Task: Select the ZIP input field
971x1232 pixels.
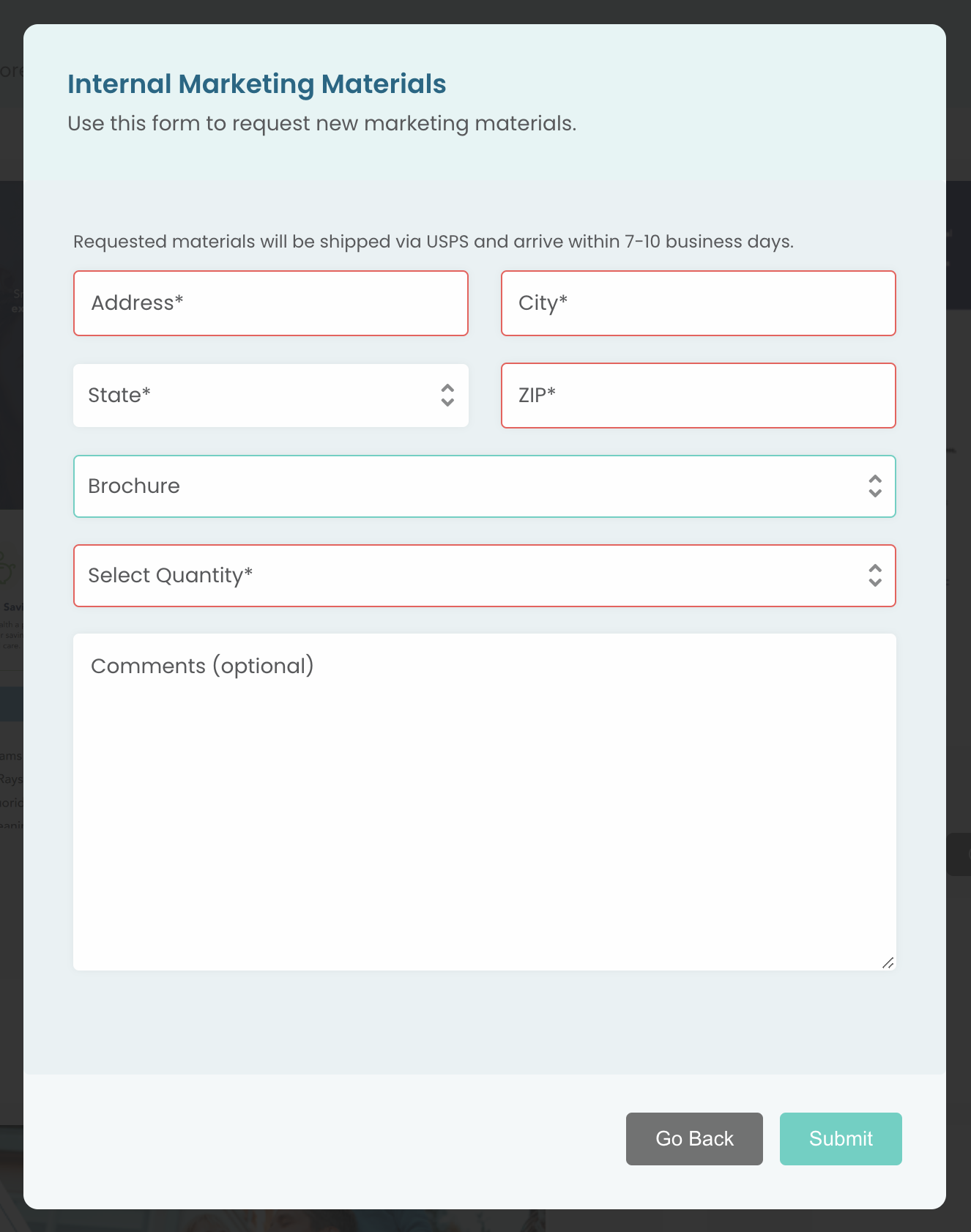Action: [x=698, y=396]
